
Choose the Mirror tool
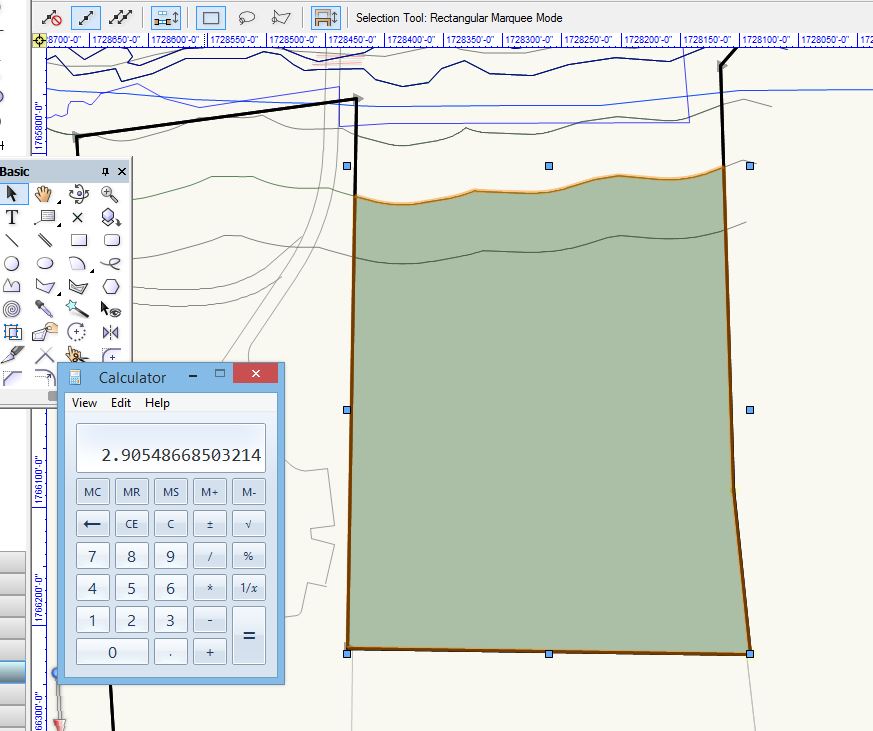click(x=111, y=332)
